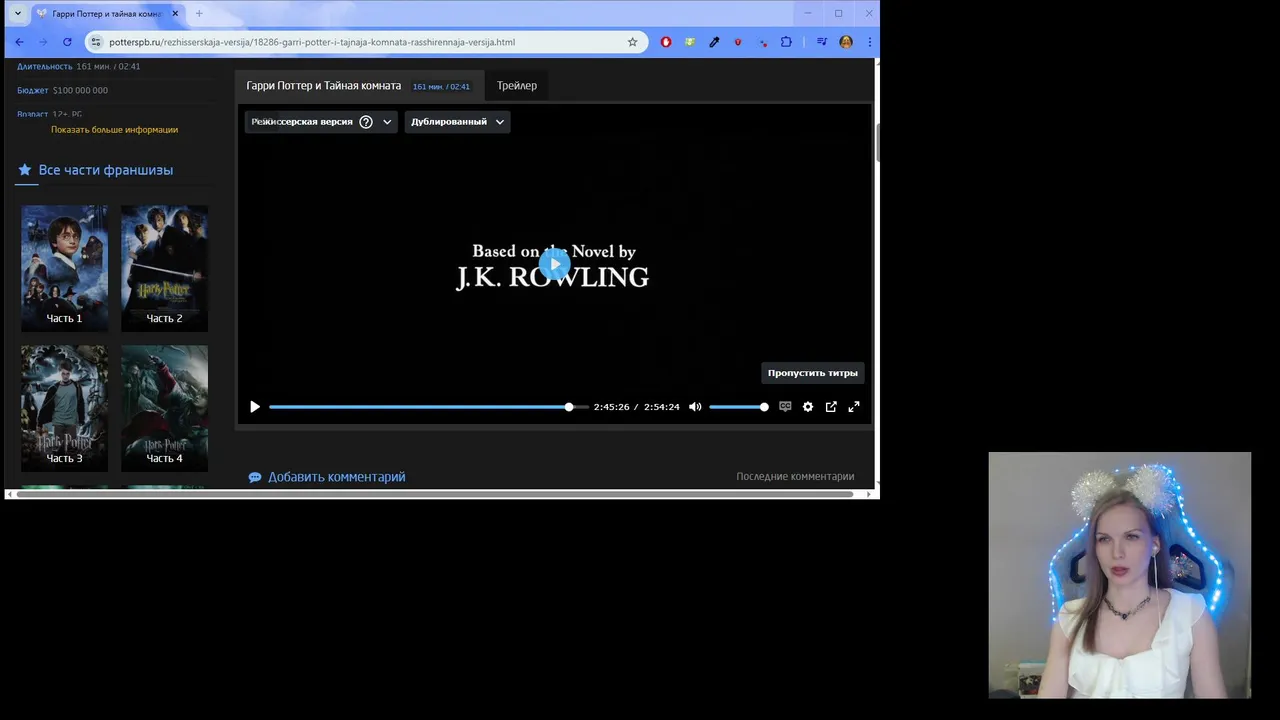Open the Часть 2 movie poster

point(165,268)
